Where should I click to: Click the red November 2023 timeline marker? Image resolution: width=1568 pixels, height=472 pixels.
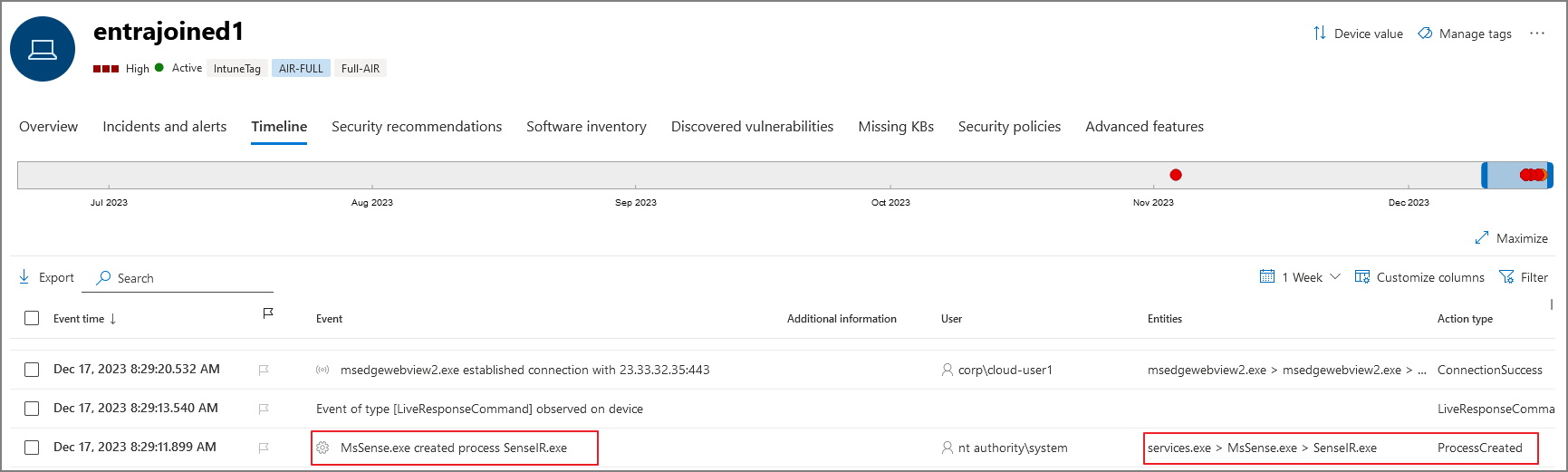(1176, 175)
